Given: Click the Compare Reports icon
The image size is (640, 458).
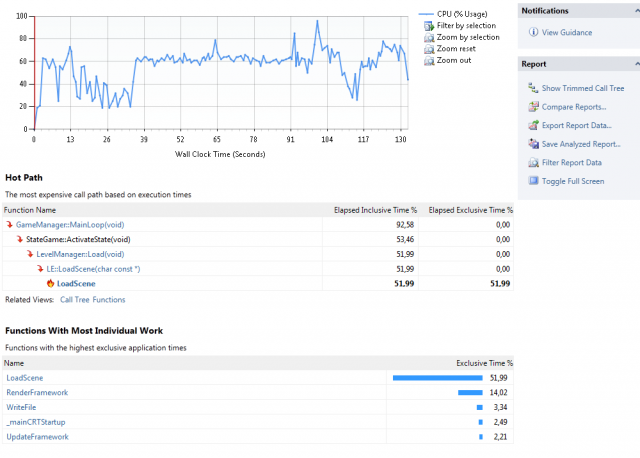Looking at the screenshot, I should (532, 107).
